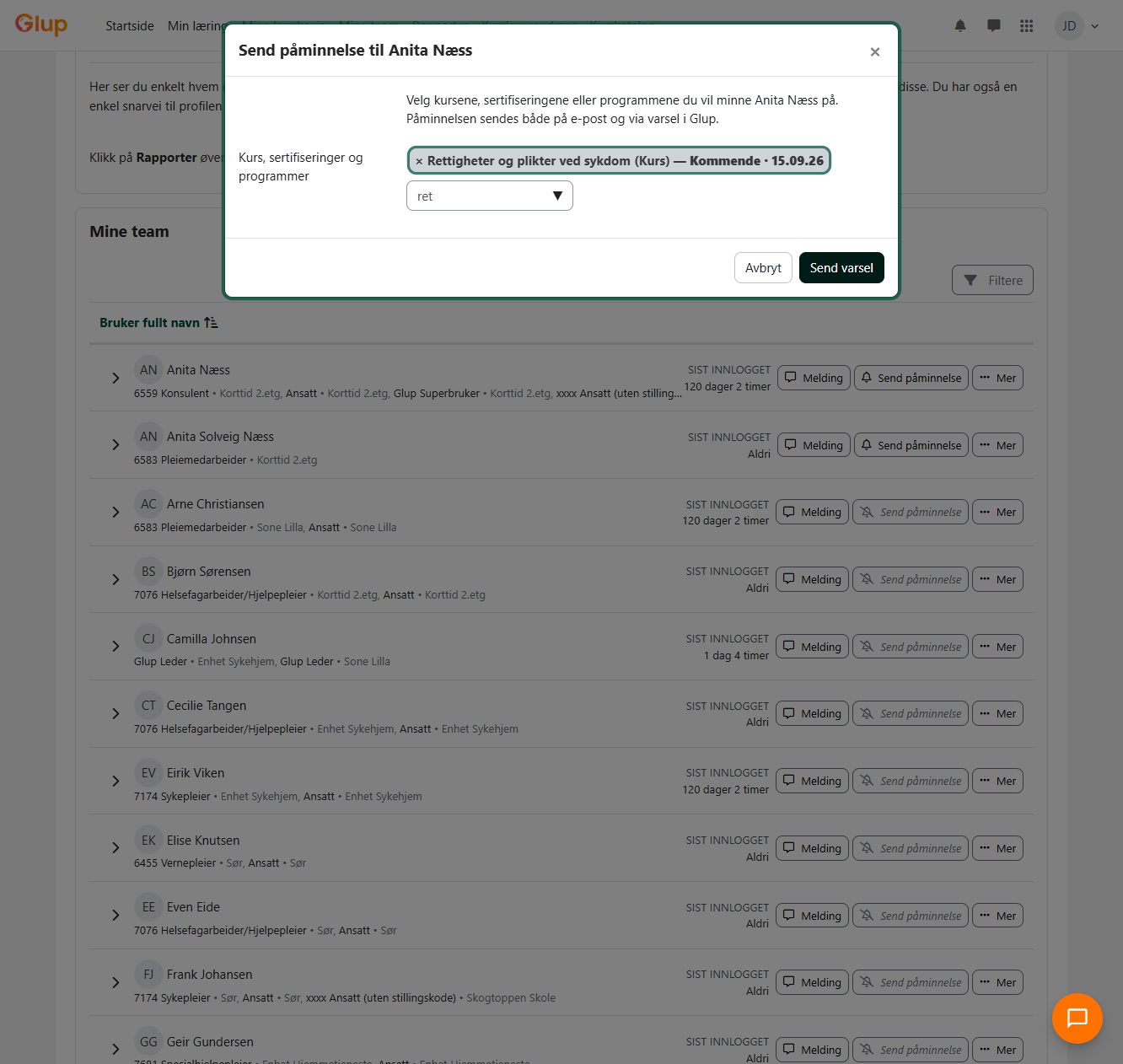Remove the selected Rettigheter og plikter course tag
The image size is (1123, 1064).
pos(419,161)
